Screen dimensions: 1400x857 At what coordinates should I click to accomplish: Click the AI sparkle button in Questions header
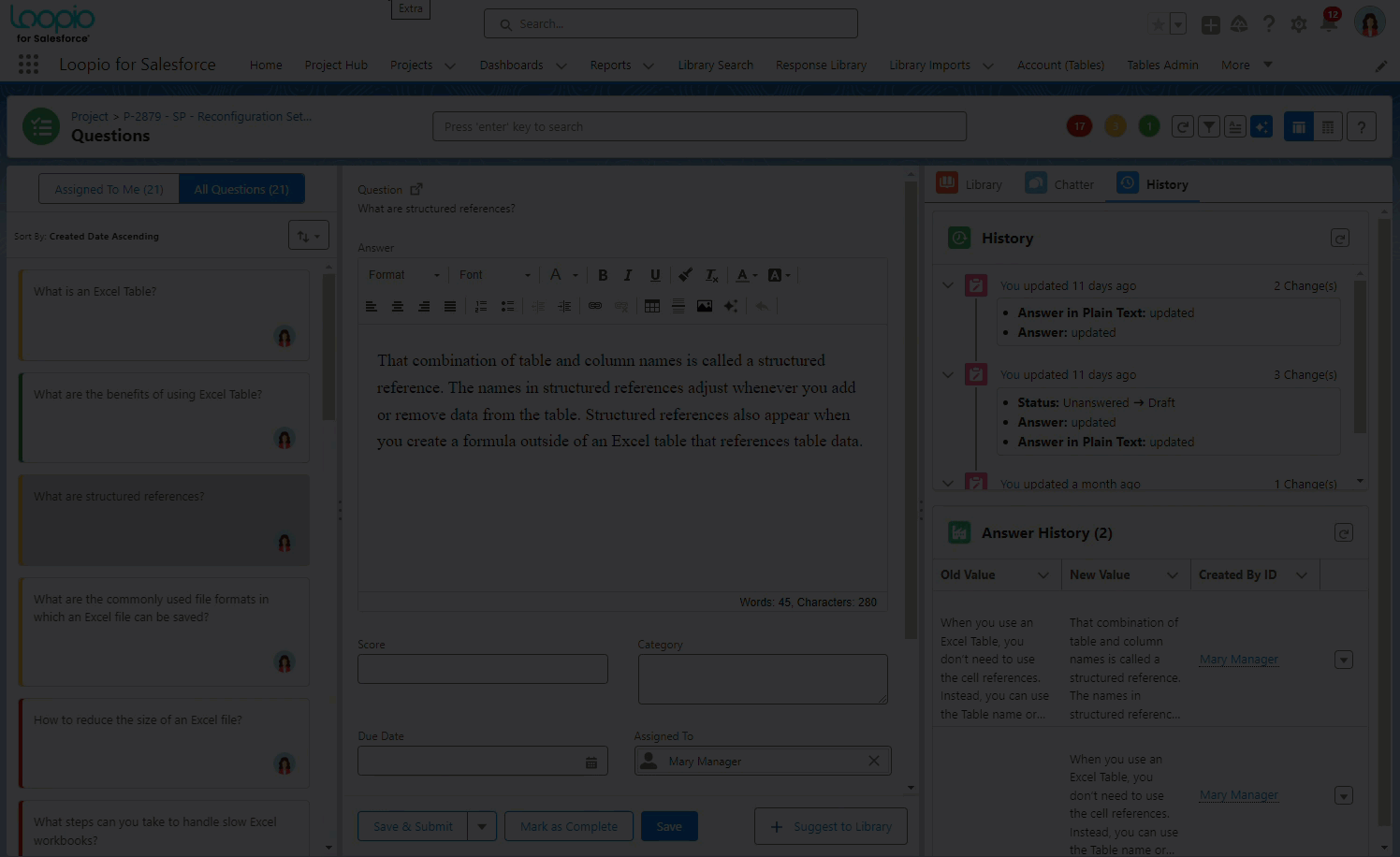(1261, 127)
